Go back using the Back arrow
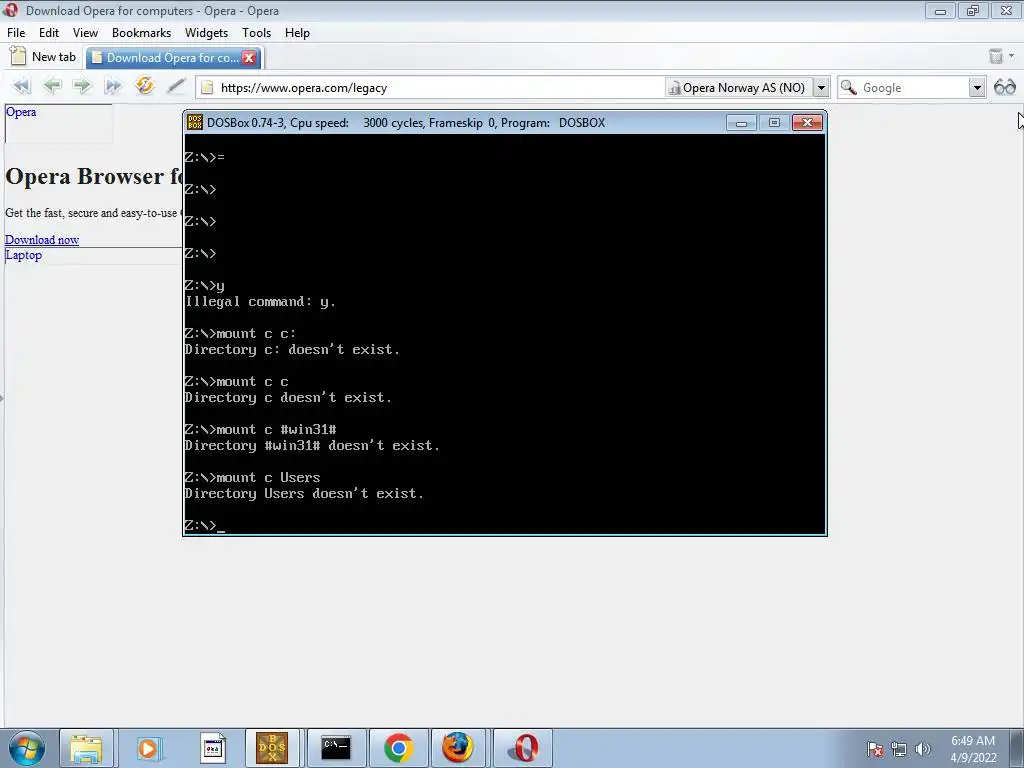The width and height of the screenshot is (1024, 768). click(52, 86)
